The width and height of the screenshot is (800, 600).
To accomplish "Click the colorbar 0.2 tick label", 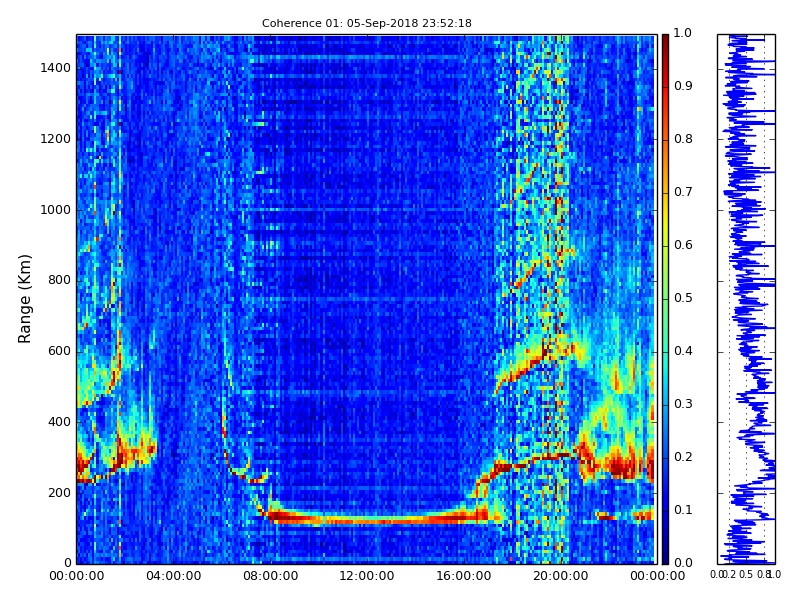I will 683,457.
